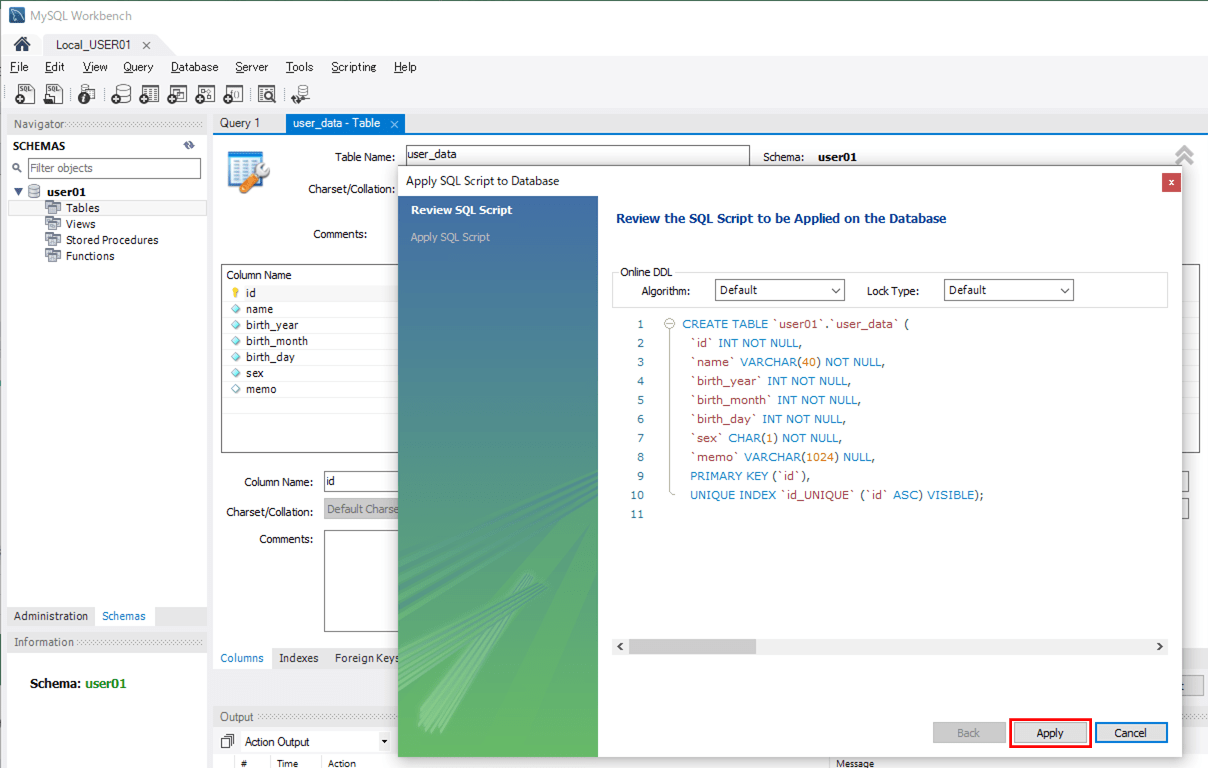Open the schema inspector toolbar icon

coord(87,94)
